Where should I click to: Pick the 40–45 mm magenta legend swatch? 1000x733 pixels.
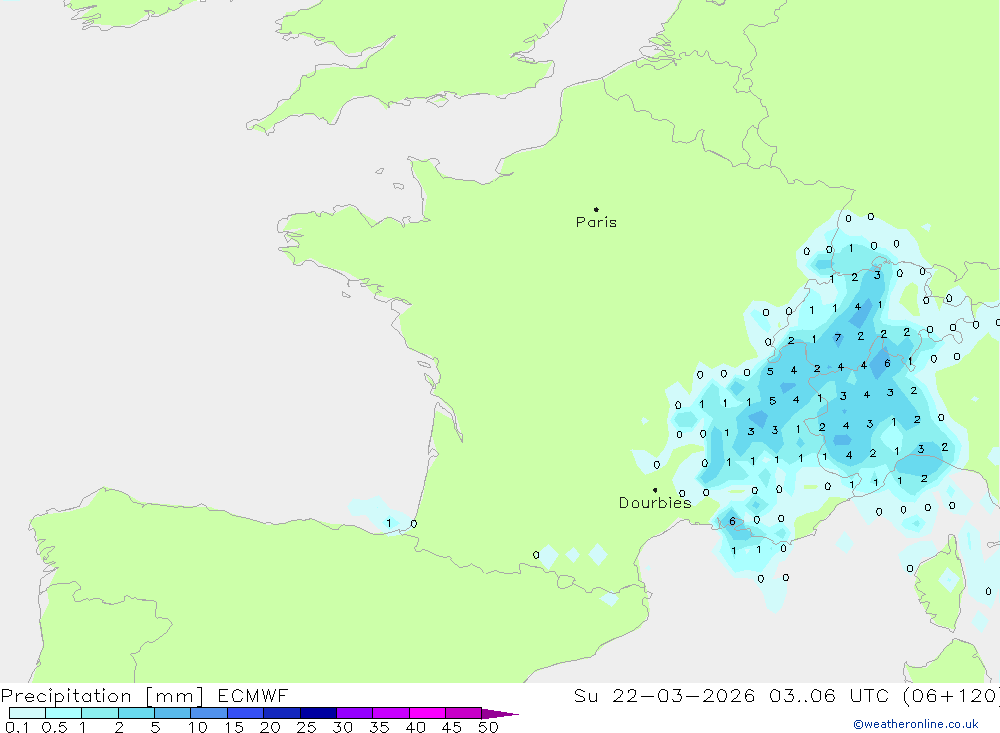coord(427,713)
